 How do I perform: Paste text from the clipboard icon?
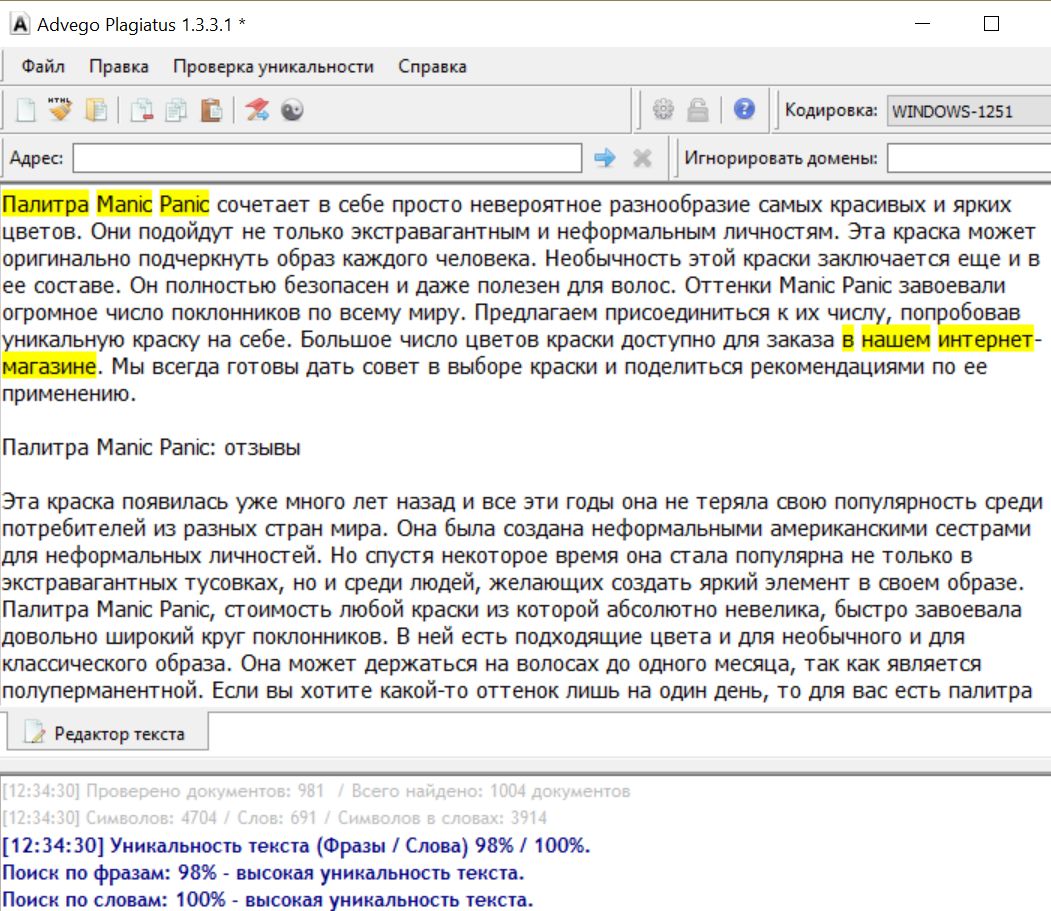[x=211, y=110]
